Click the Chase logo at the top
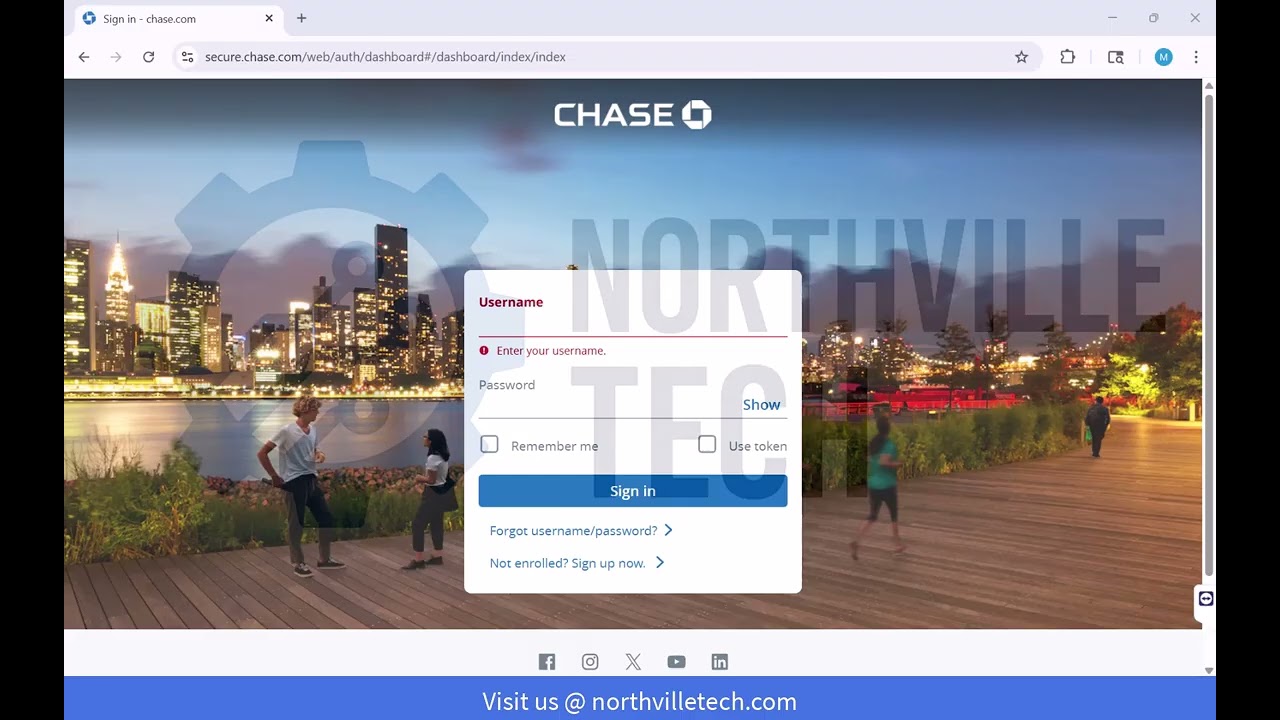1280x720 pixels. coord(632,115)
